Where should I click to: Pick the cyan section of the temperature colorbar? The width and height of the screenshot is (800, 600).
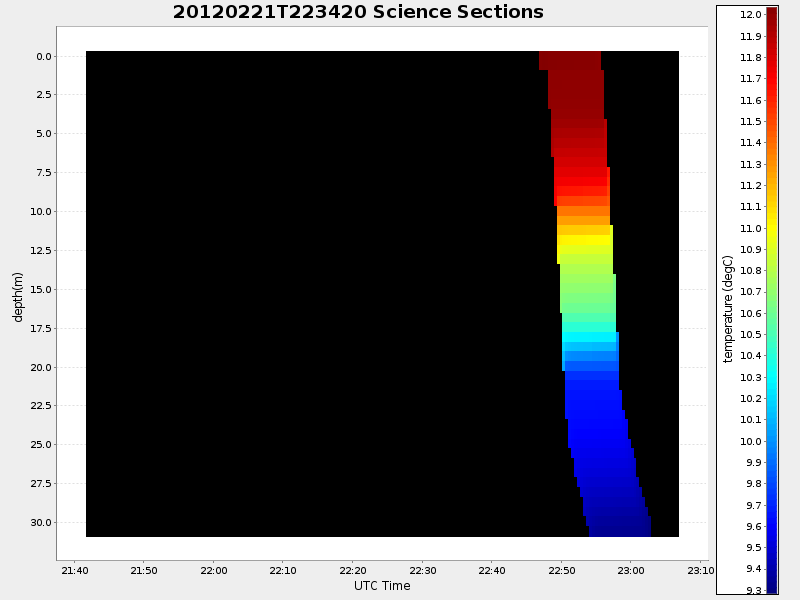(x=771, y=380)
